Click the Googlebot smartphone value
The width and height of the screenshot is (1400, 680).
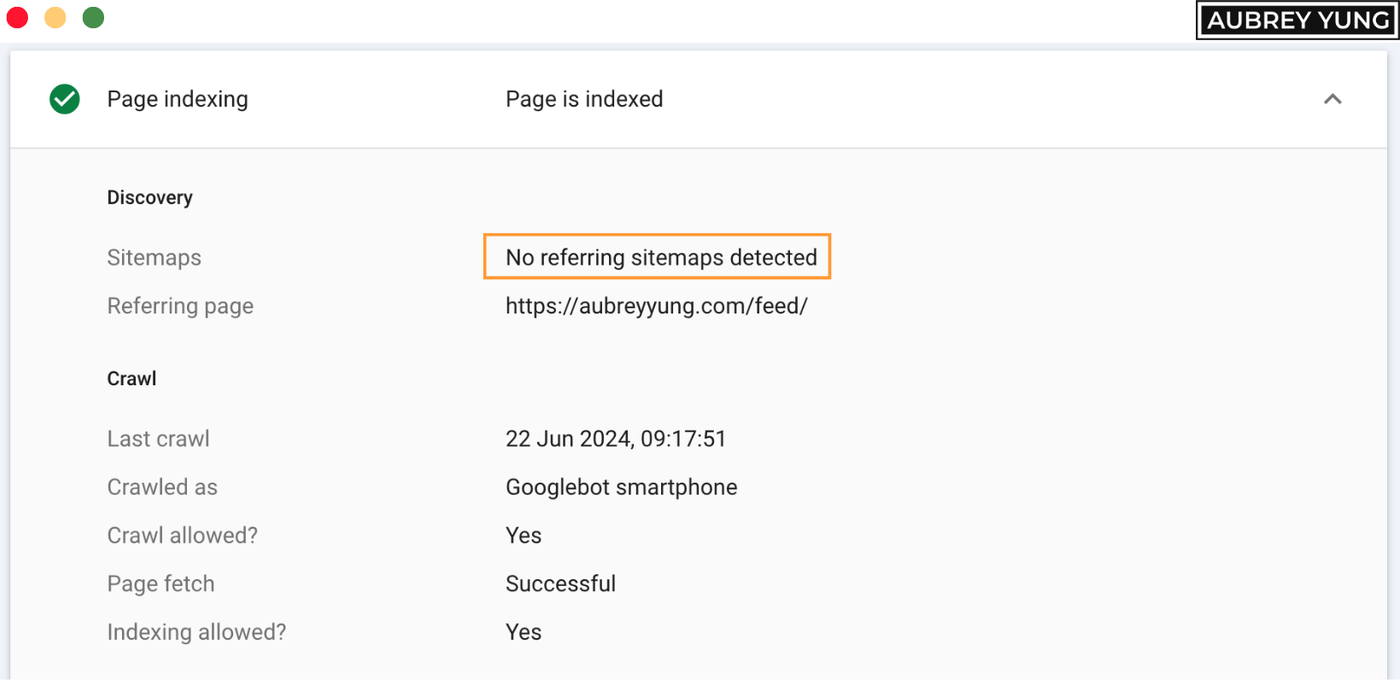coord(621,487)
